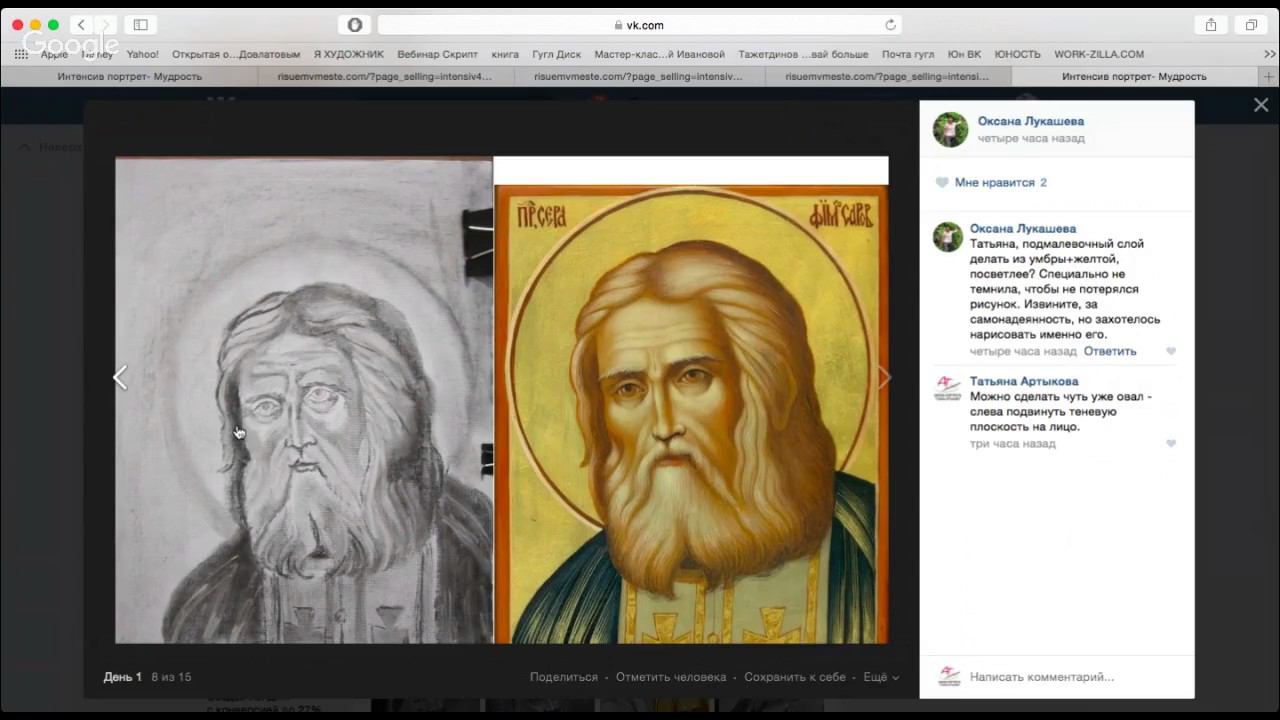Open the книга bookmark
The height and width of the screenshot is (720, 1280).
click(505, 54)
